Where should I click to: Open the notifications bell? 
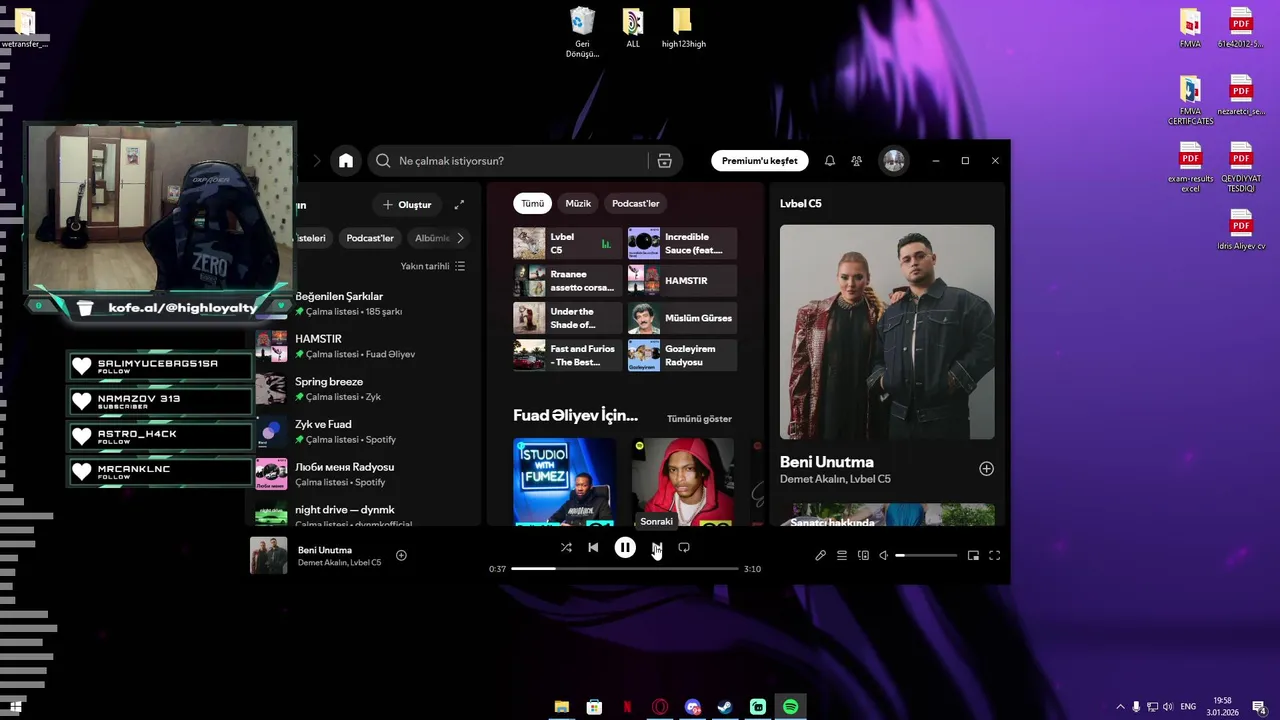pyautogui.click(x=829, y=161)
